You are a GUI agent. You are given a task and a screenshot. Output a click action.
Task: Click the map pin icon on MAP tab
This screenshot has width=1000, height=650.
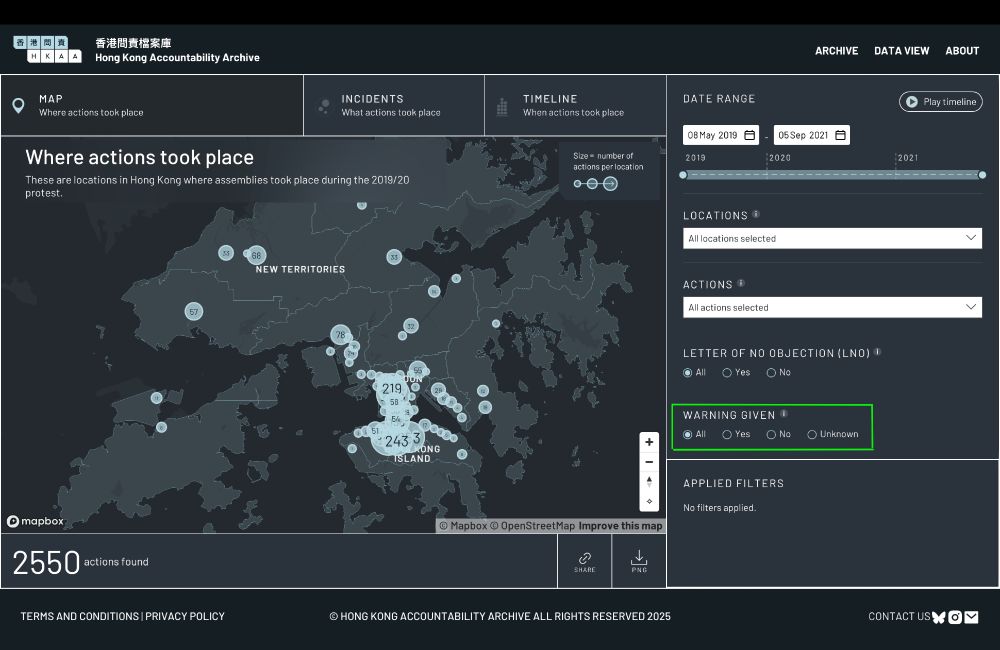[18, 105]
